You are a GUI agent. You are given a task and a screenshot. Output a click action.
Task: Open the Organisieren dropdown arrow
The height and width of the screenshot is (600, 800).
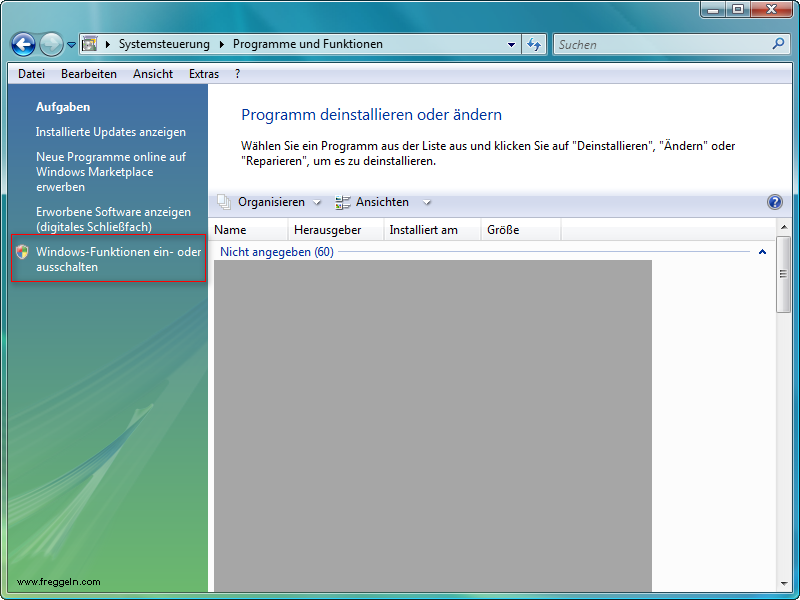pyautogui.click(x=317, y=203)
